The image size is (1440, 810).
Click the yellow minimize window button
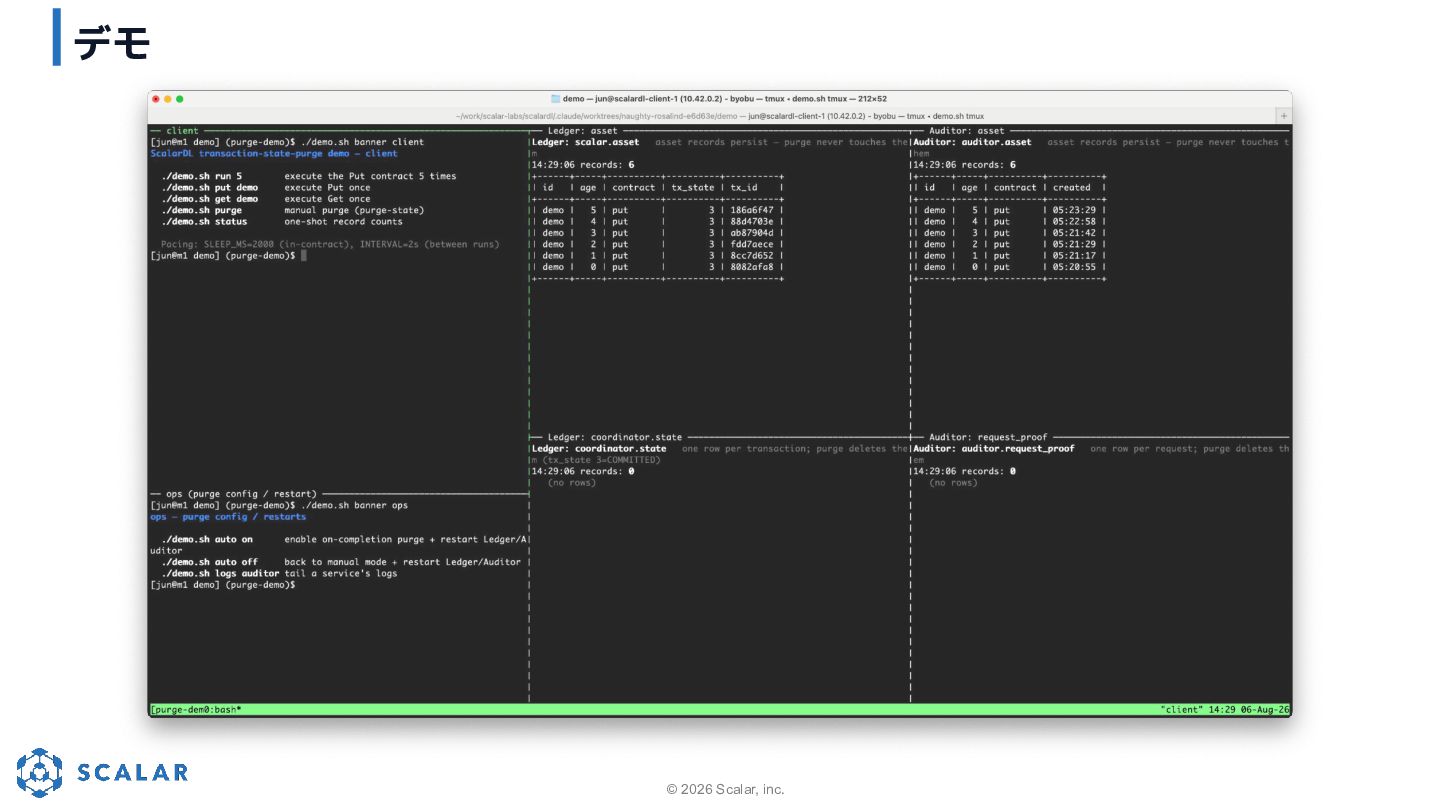coord(168,99)
